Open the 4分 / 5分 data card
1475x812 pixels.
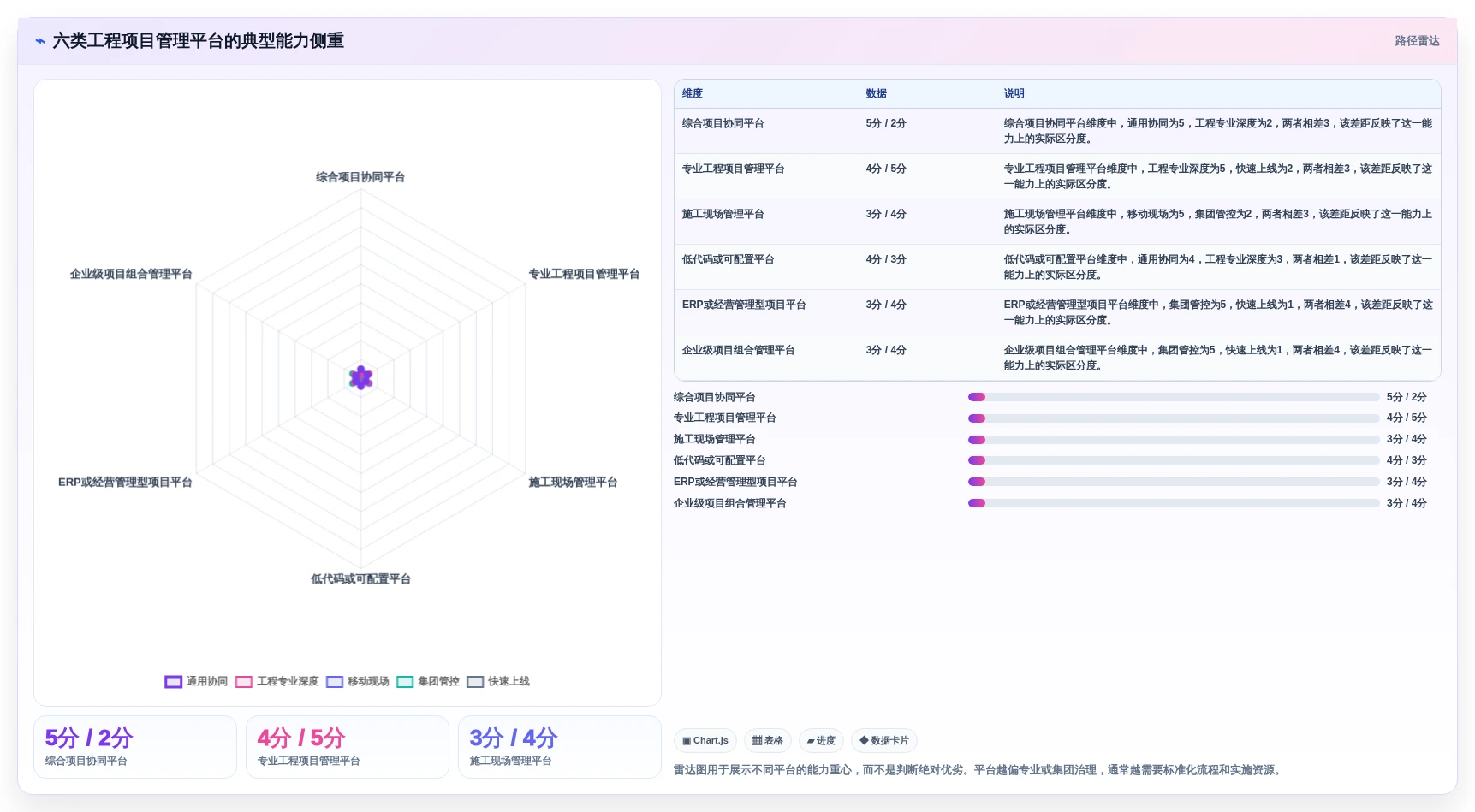click(x=348, y=747)
